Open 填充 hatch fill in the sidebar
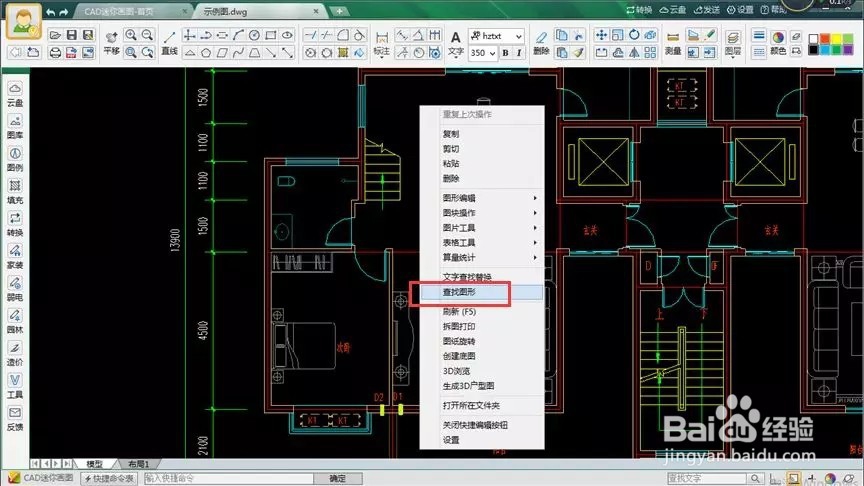Screen dimensions: 864x486 [15, 192]
